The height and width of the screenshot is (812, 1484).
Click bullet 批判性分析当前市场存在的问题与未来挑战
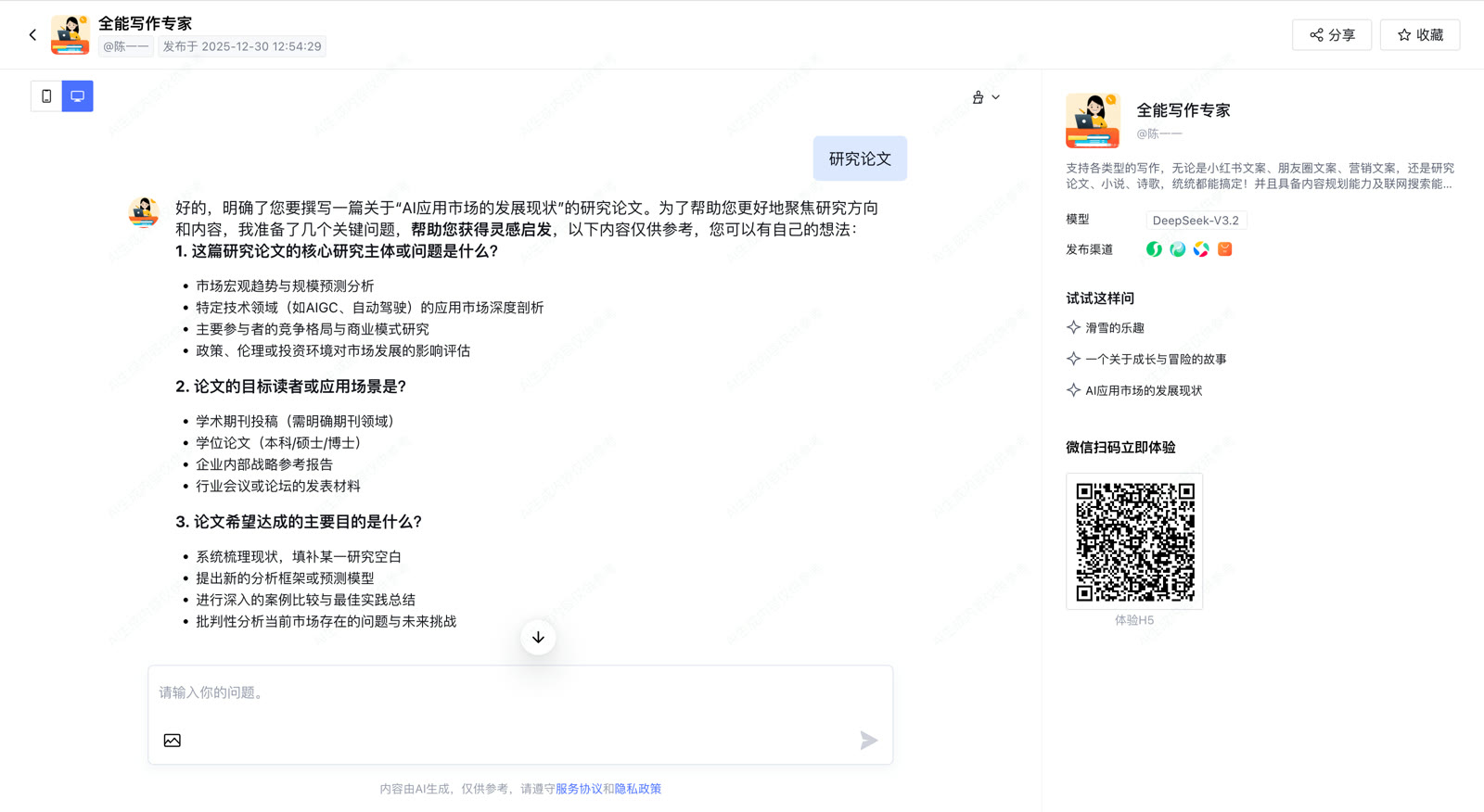(x=326, y=622)
